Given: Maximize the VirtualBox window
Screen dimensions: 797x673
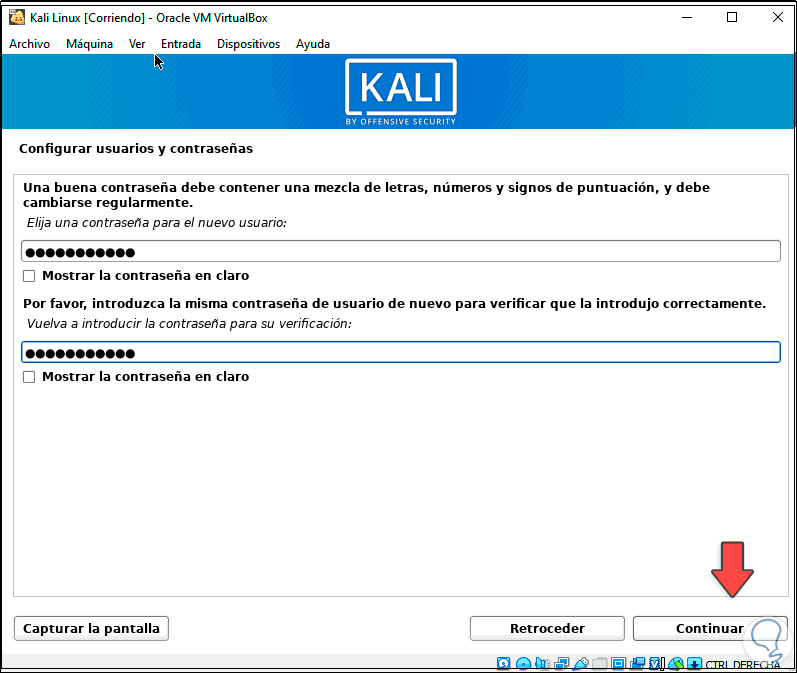Looking at the screenshot, I should point(732,17).
